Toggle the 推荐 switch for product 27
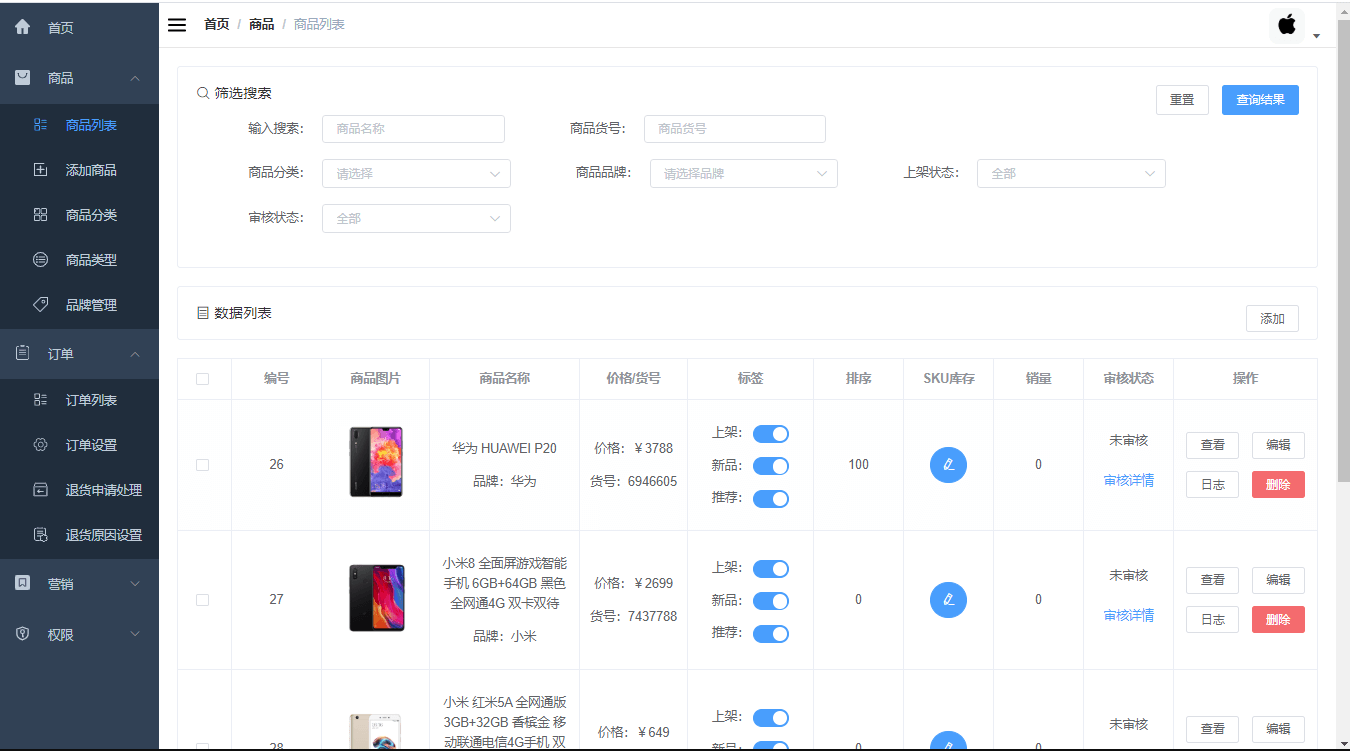This screenshot has height=751, width=1350. [x=771, y=633]
